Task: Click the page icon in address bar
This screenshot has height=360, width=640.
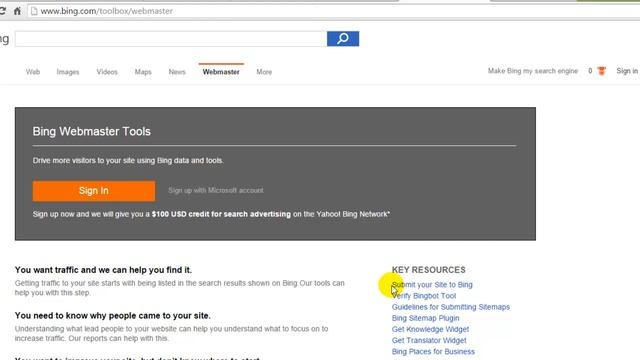Action: tap(34, 11)
